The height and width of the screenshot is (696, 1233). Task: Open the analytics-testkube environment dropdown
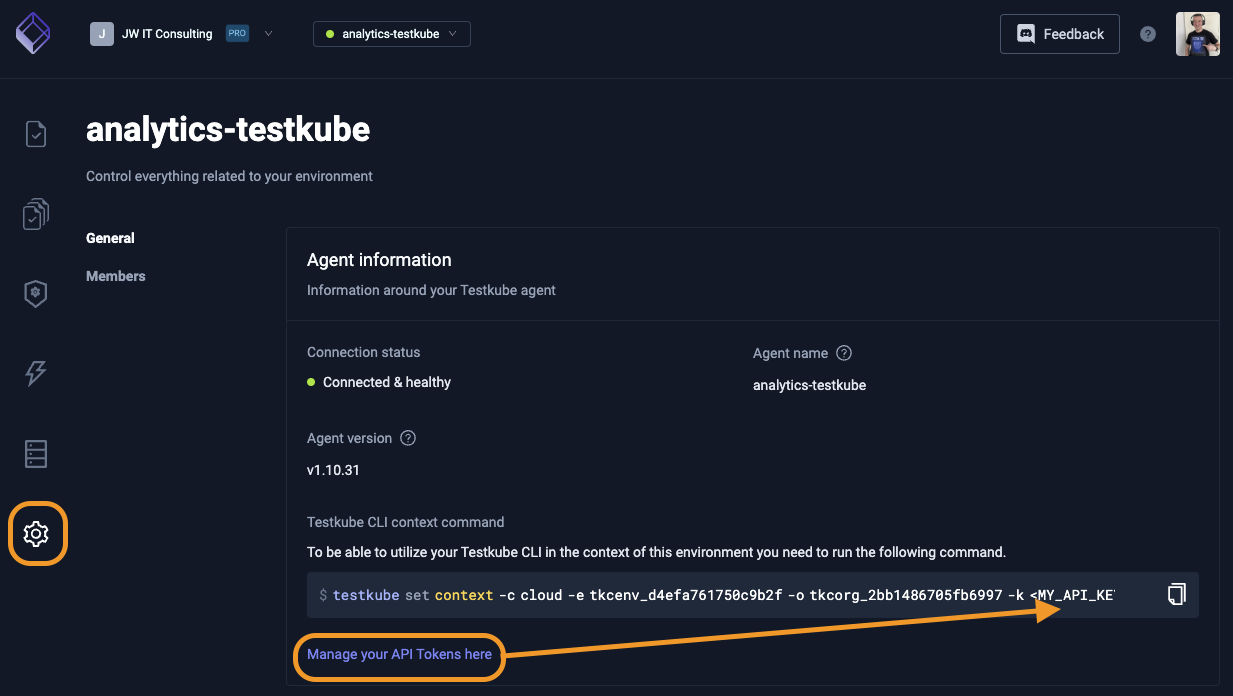[392, 34]
